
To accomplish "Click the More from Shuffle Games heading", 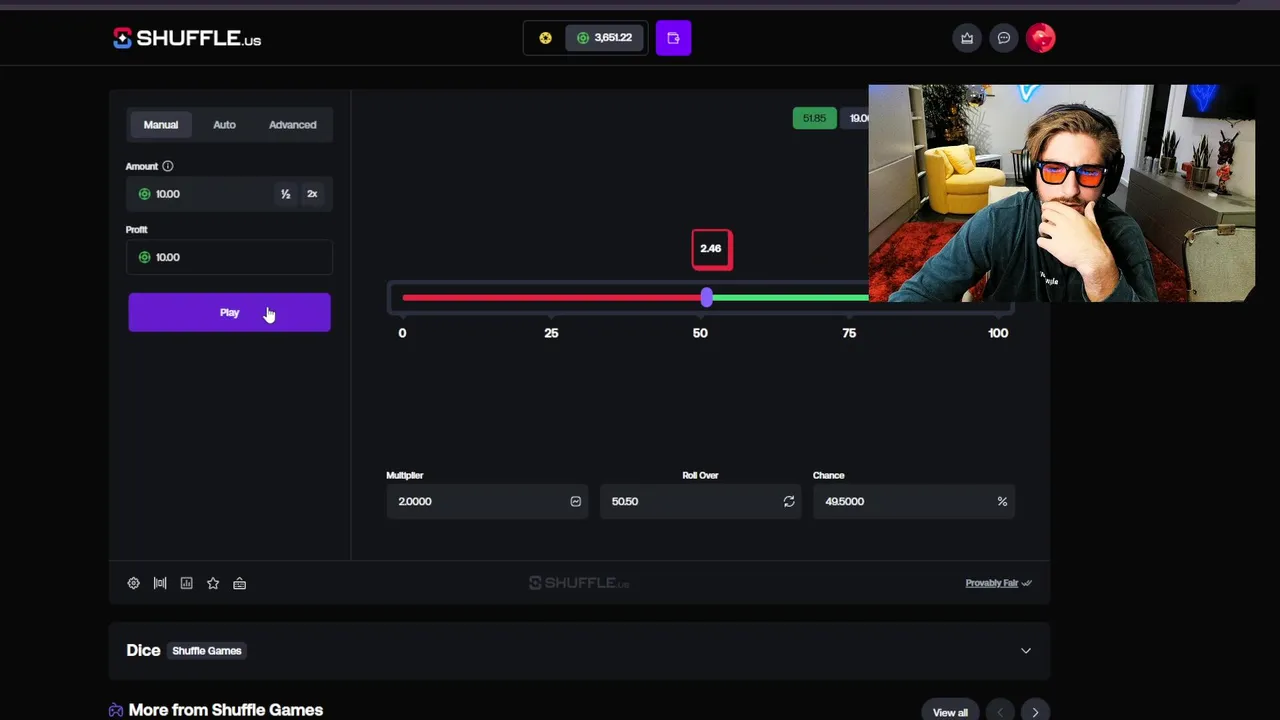I will (x=226, y=710).
